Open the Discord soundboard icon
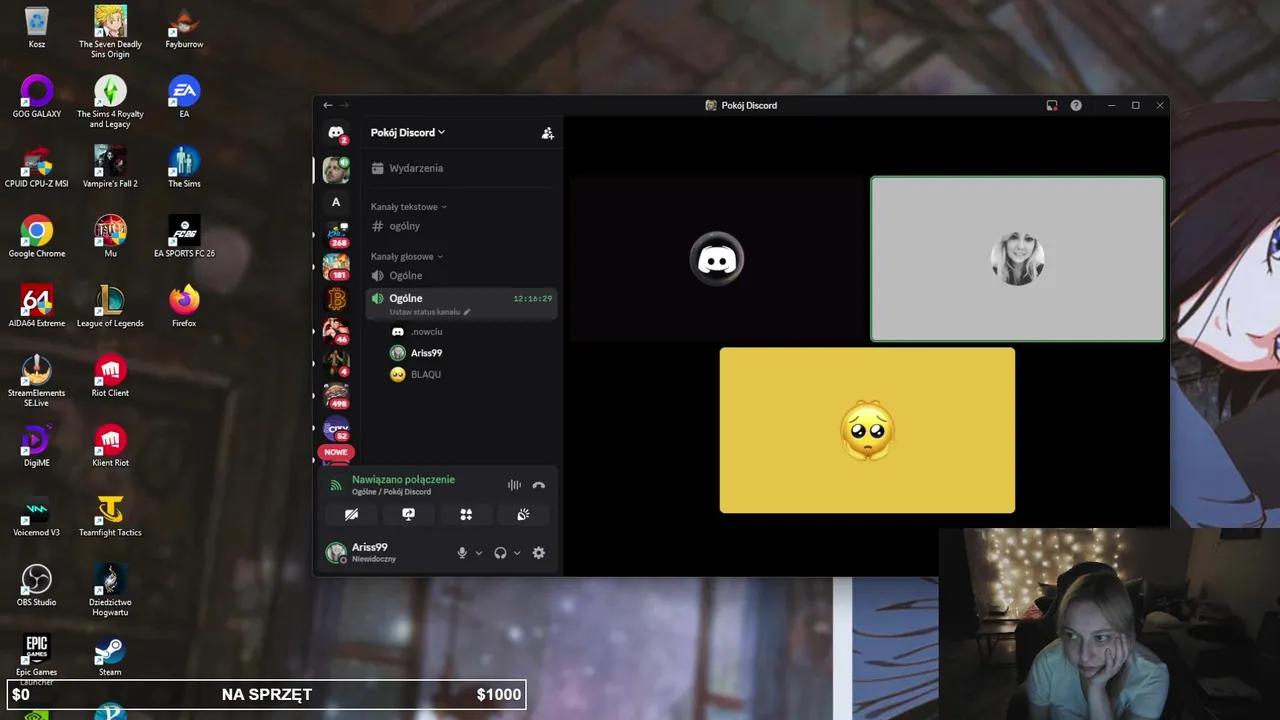 (x=523, y=514)
